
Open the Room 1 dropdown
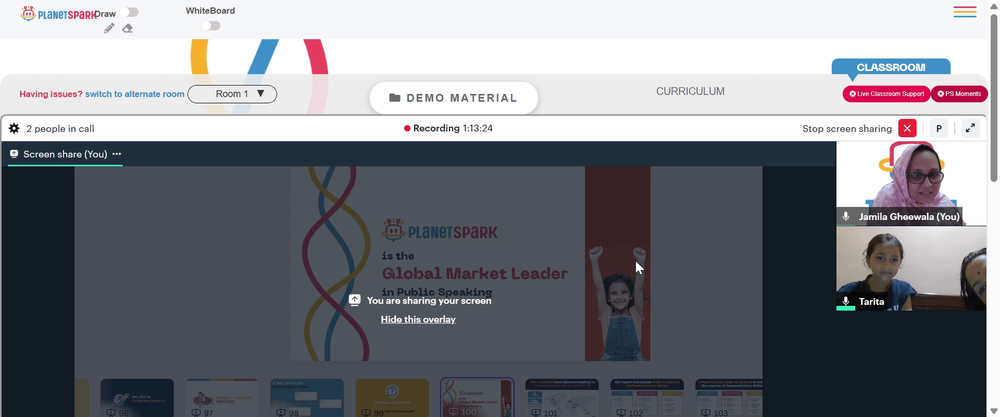(x=232, y=94)
